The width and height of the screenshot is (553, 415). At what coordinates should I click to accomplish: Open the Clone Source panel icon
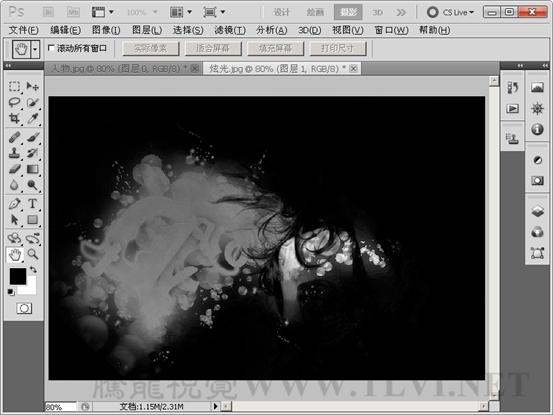[512, 139]
